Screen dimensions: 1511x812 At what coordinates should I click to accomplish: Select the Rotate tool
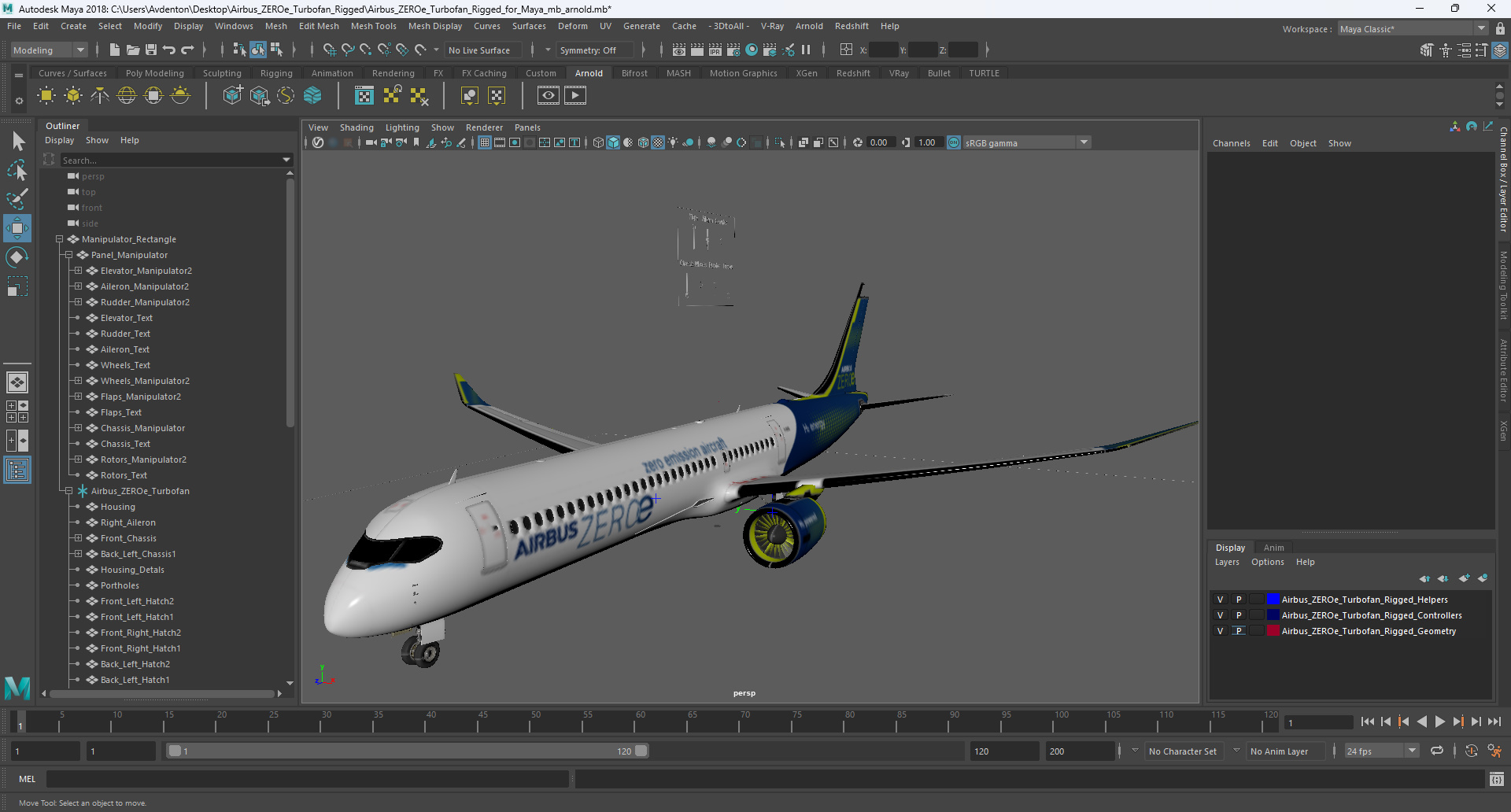click(x=17, y=257)
